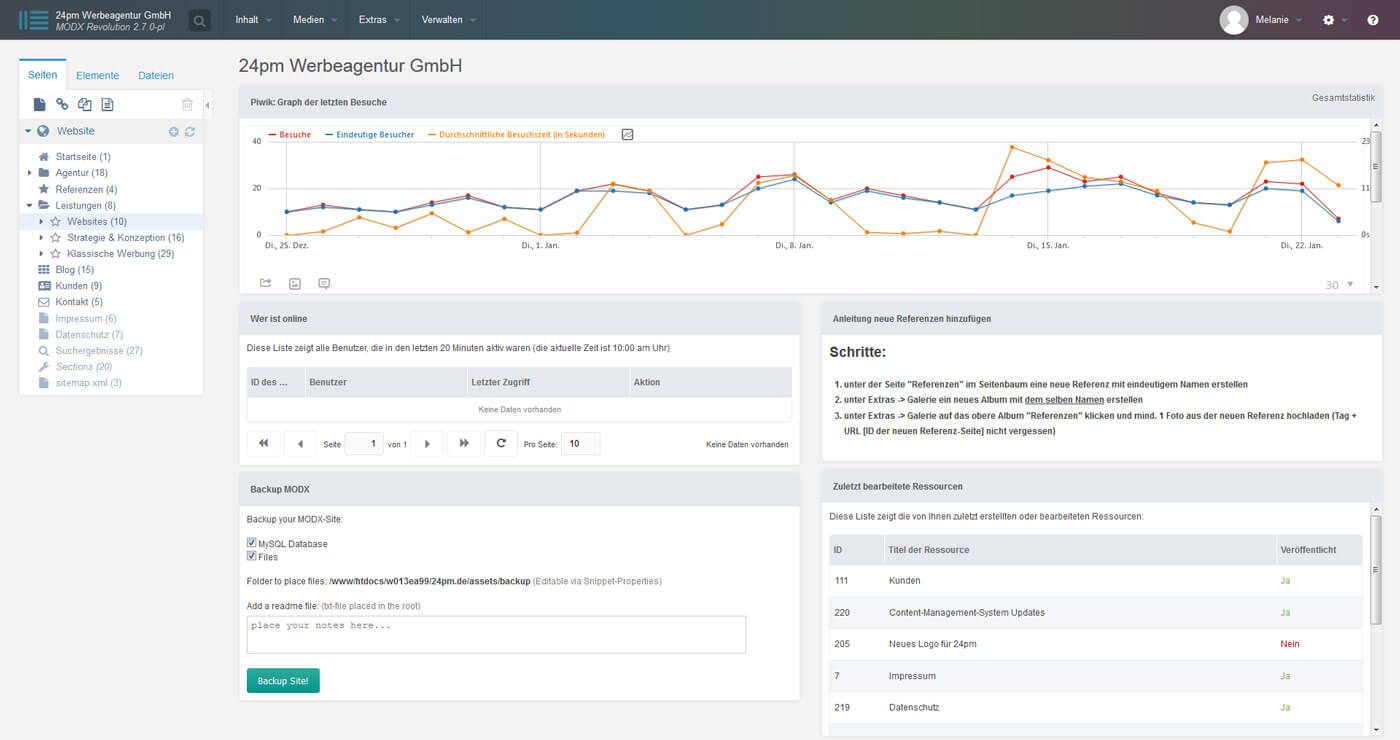Open the Extras menu
The height and width of the screenshot is (740, 1400).
pos(379,20)
